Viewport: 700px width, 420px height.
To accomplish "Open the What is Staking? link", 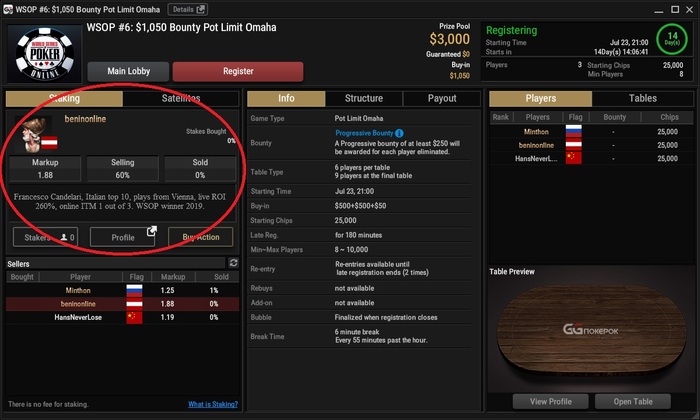I will coord(213,404).
